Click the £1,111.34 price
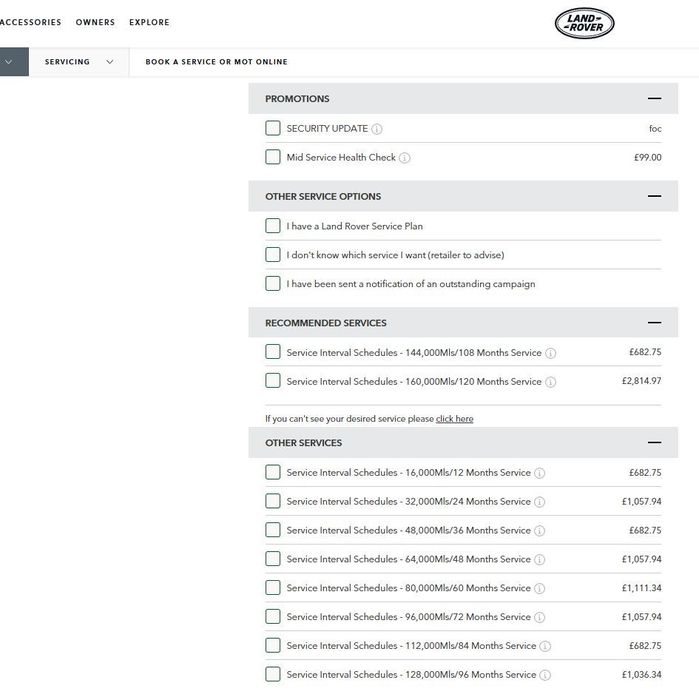 point(641,588)
